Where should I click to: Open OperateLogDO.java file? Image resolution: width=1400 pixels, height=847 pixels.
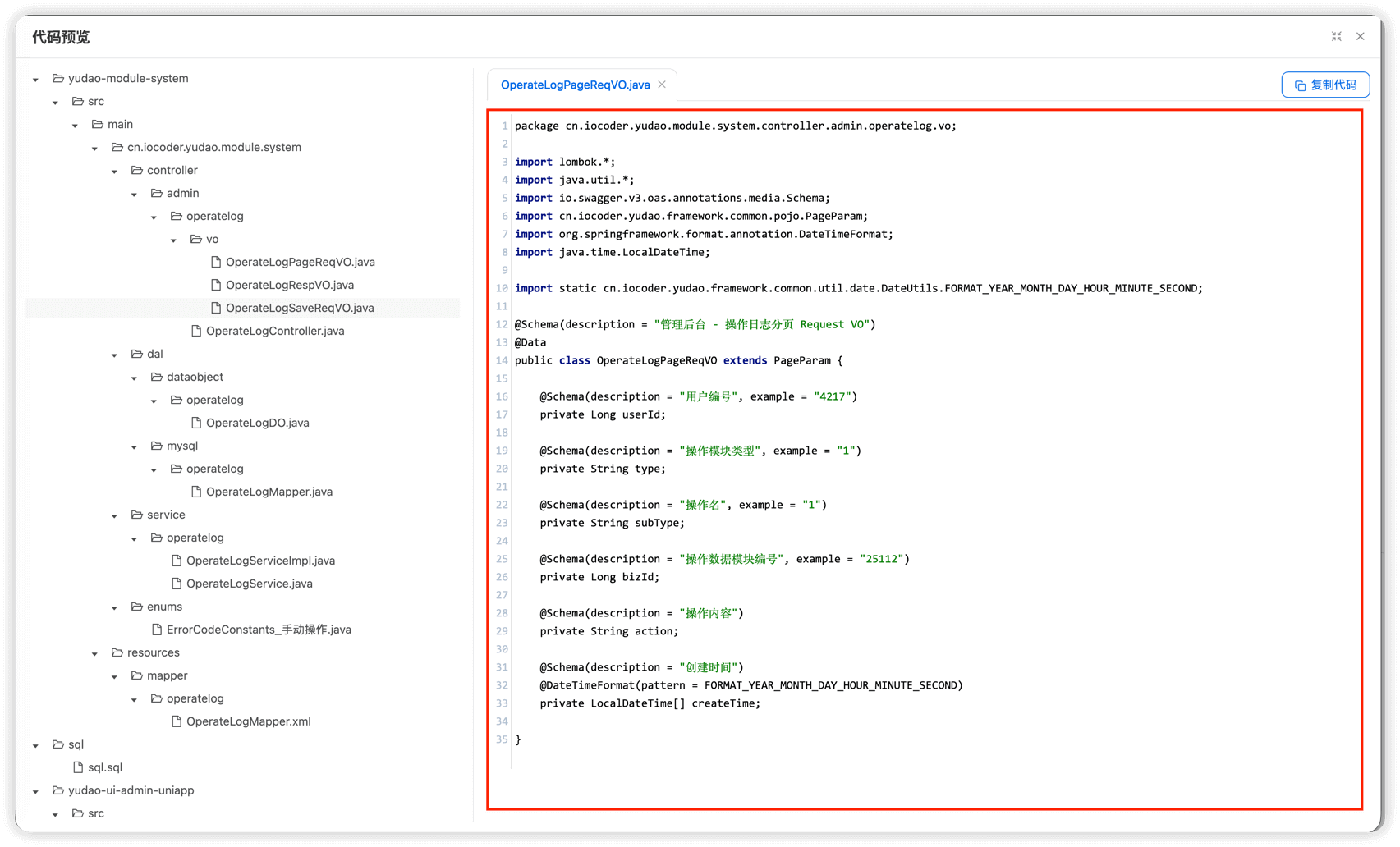(x=257, y=423)
